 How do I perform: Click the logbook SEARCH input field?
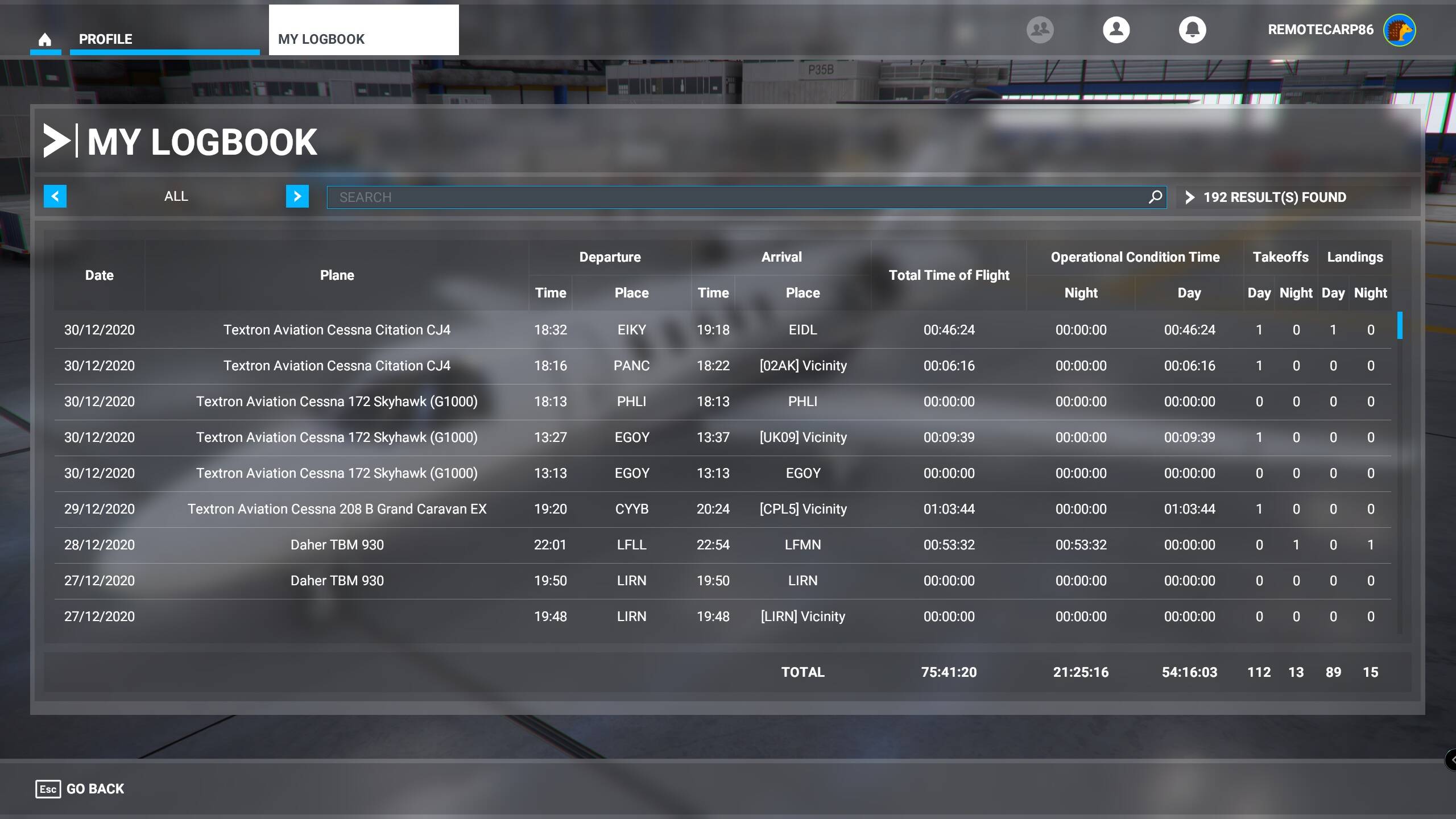click(x=734, y=197)
